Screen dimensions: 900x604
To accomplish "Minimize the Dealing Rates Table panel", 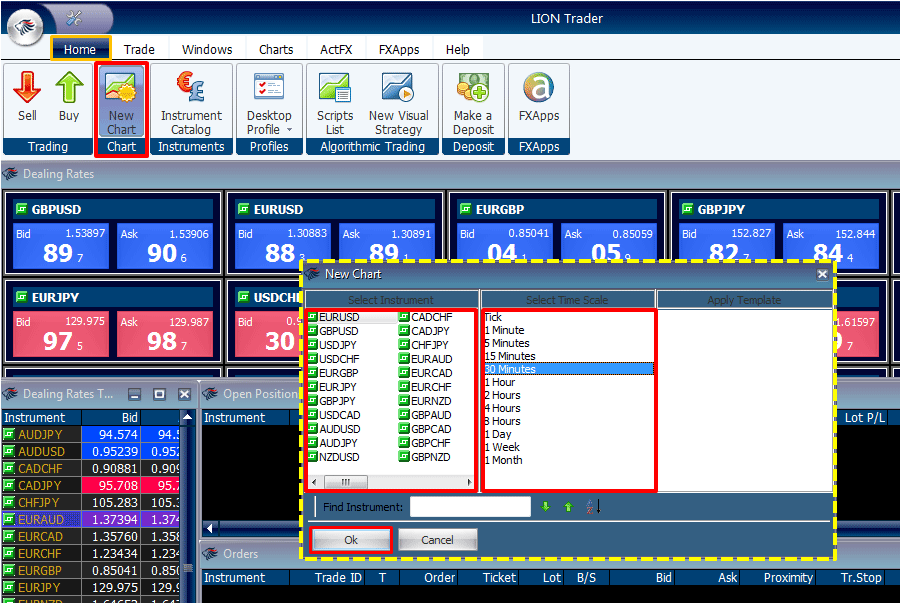I will (x=134, y=394).
